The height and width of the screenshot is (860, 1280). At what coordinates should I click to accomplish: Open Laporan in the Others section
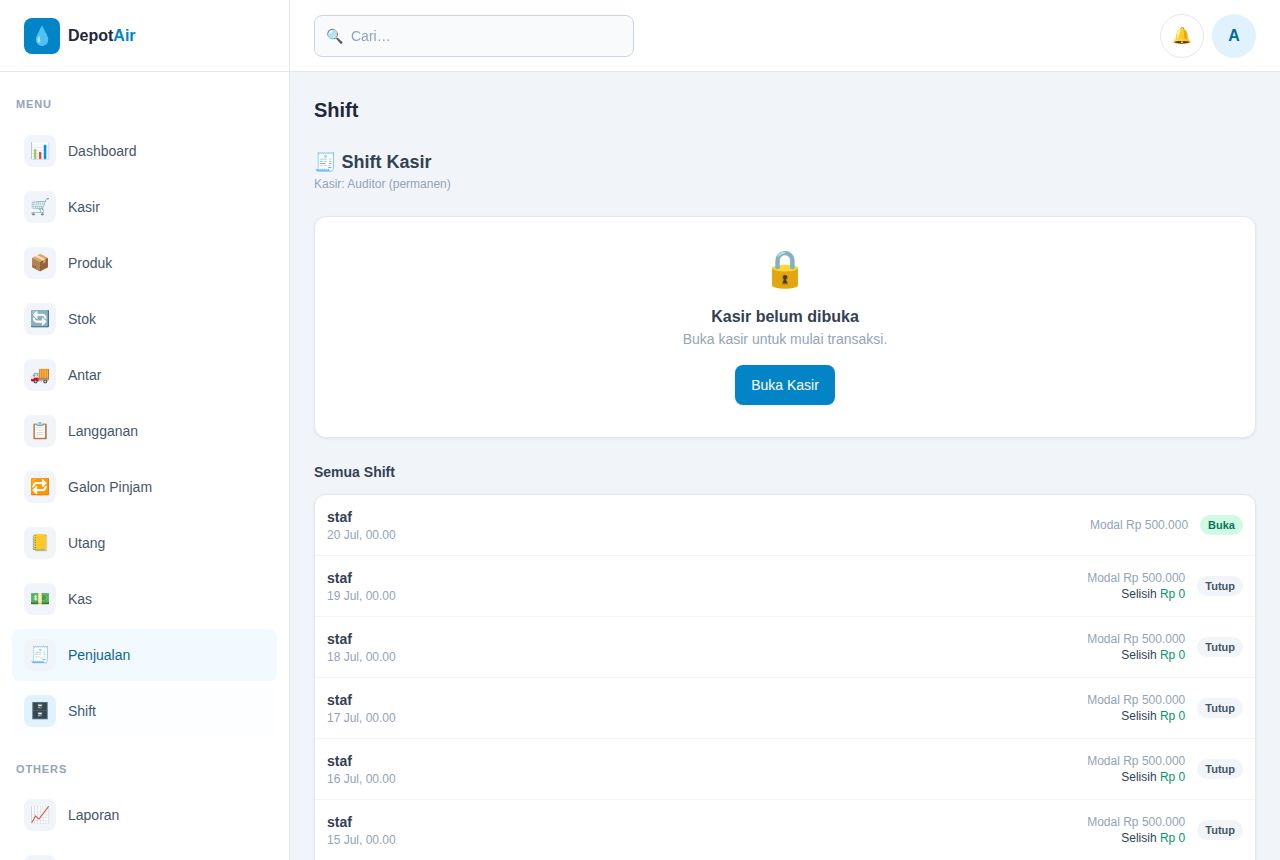click(x=144, y=815)
